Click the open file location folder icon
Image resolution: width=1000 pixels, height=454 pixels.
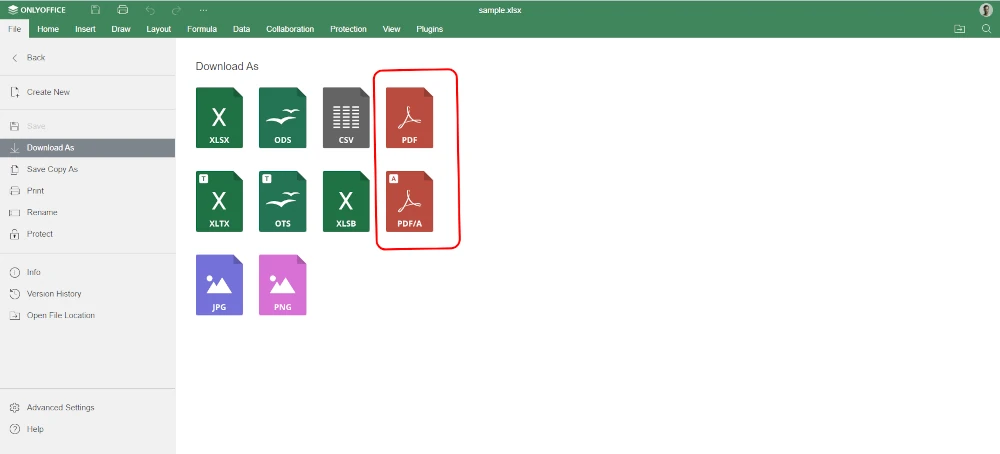tap(959, 29)
